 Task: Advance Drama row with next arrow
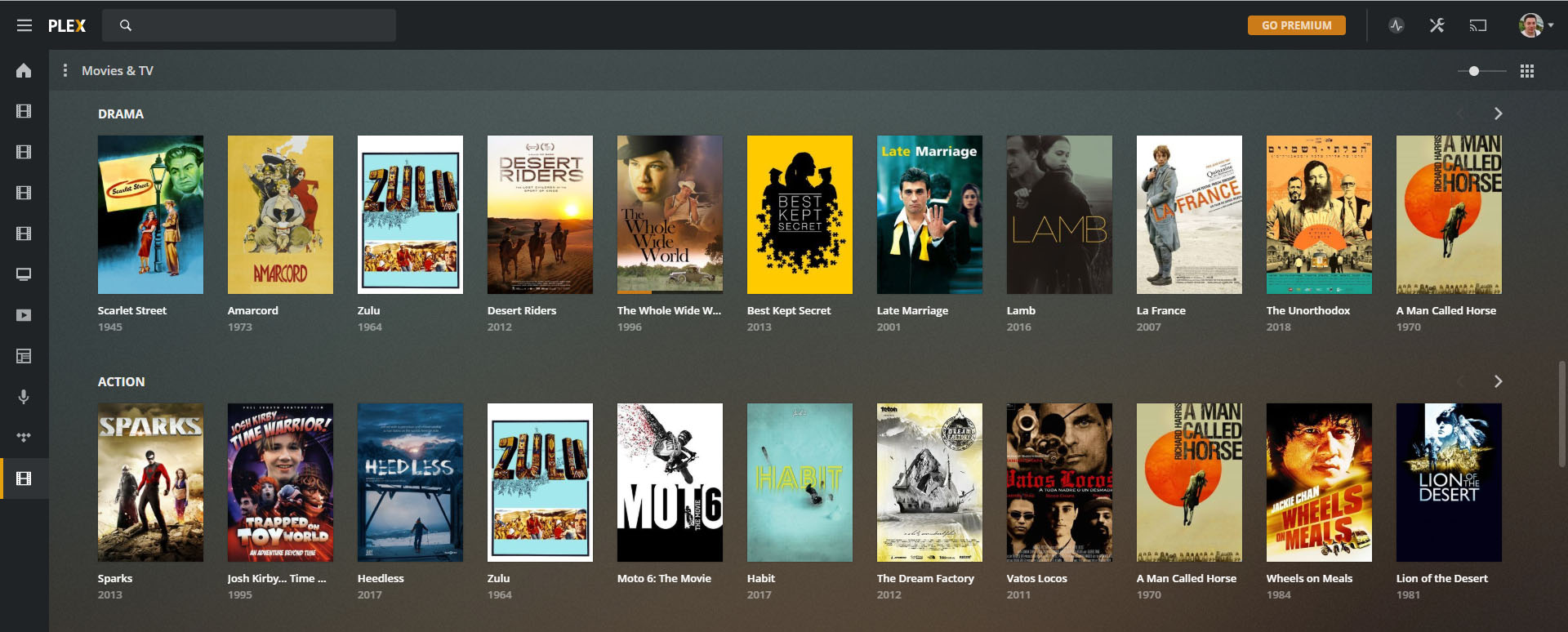click(x=1498, y=113)
